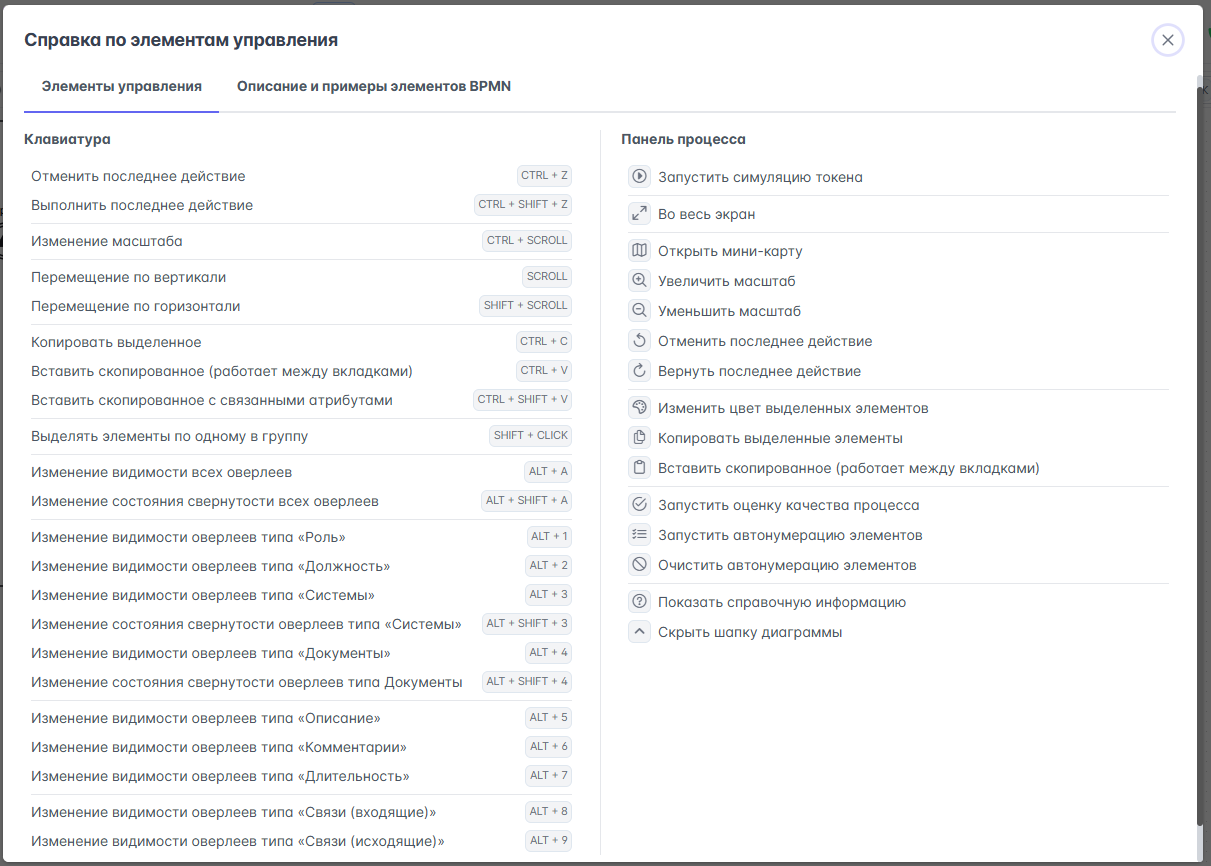Close the help dialog with X button
The height and width of the screenshot is (866, 1211).
(1167, 40)
